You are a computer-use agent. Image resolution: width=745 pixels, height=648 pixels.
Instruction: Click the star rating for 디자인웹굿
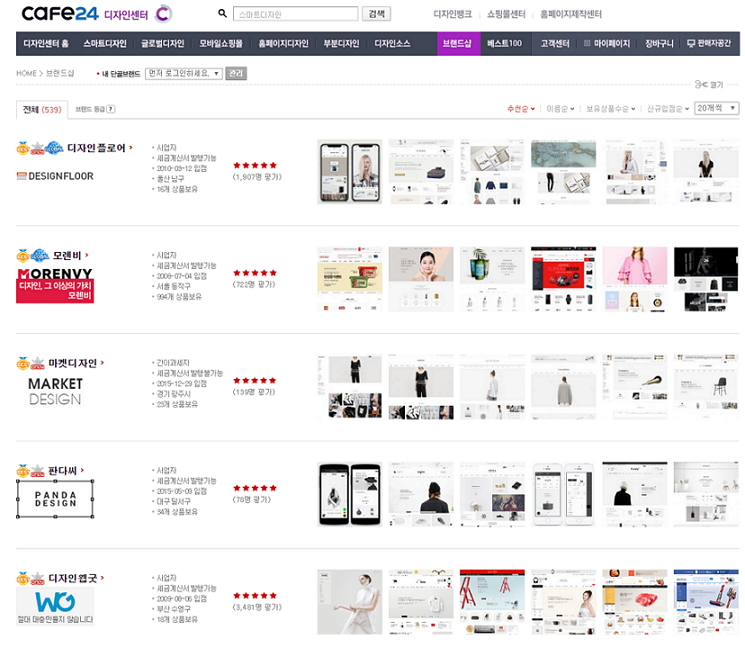point(255,595)
